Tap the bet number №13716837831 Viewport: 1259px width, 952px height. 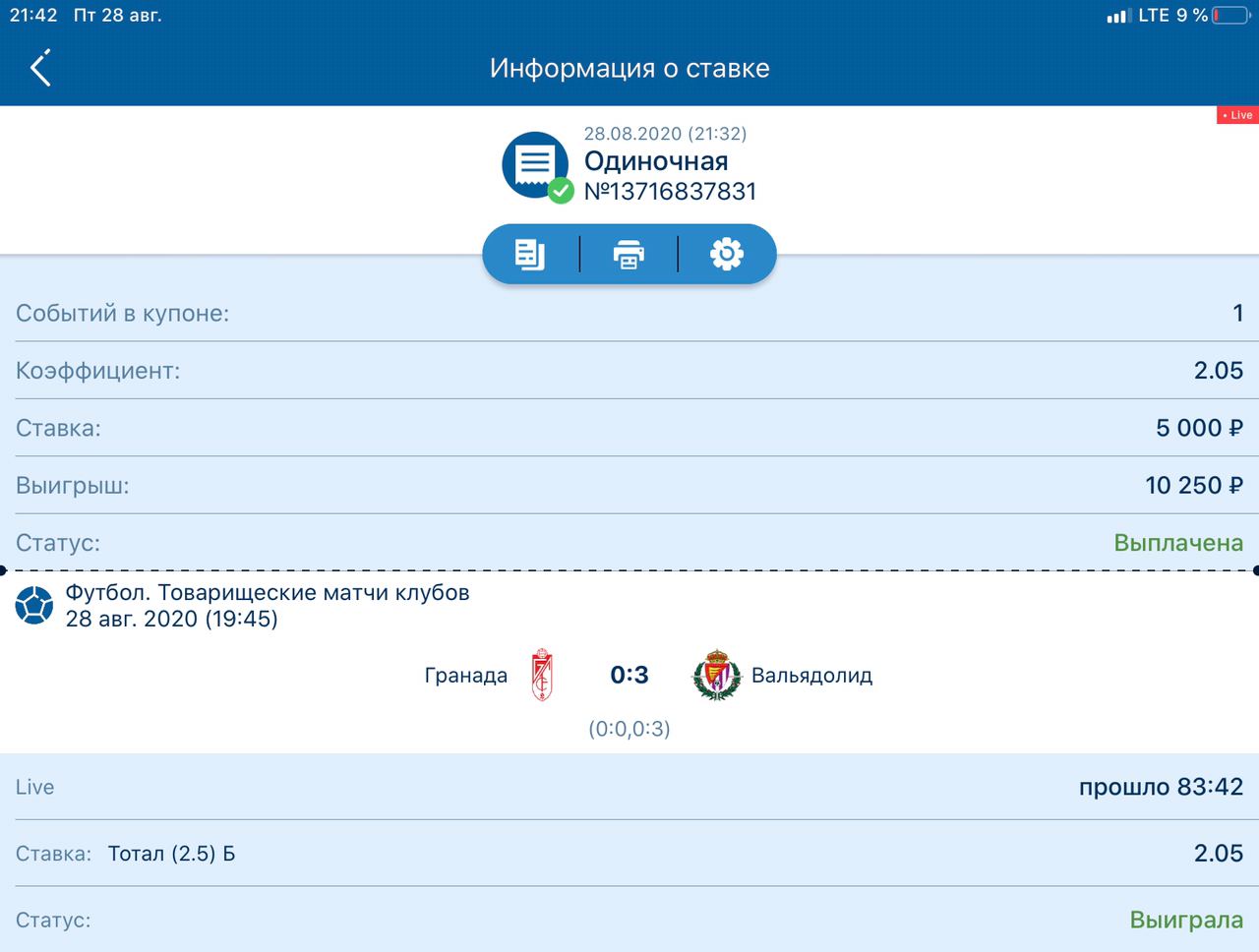coord(671,191)
